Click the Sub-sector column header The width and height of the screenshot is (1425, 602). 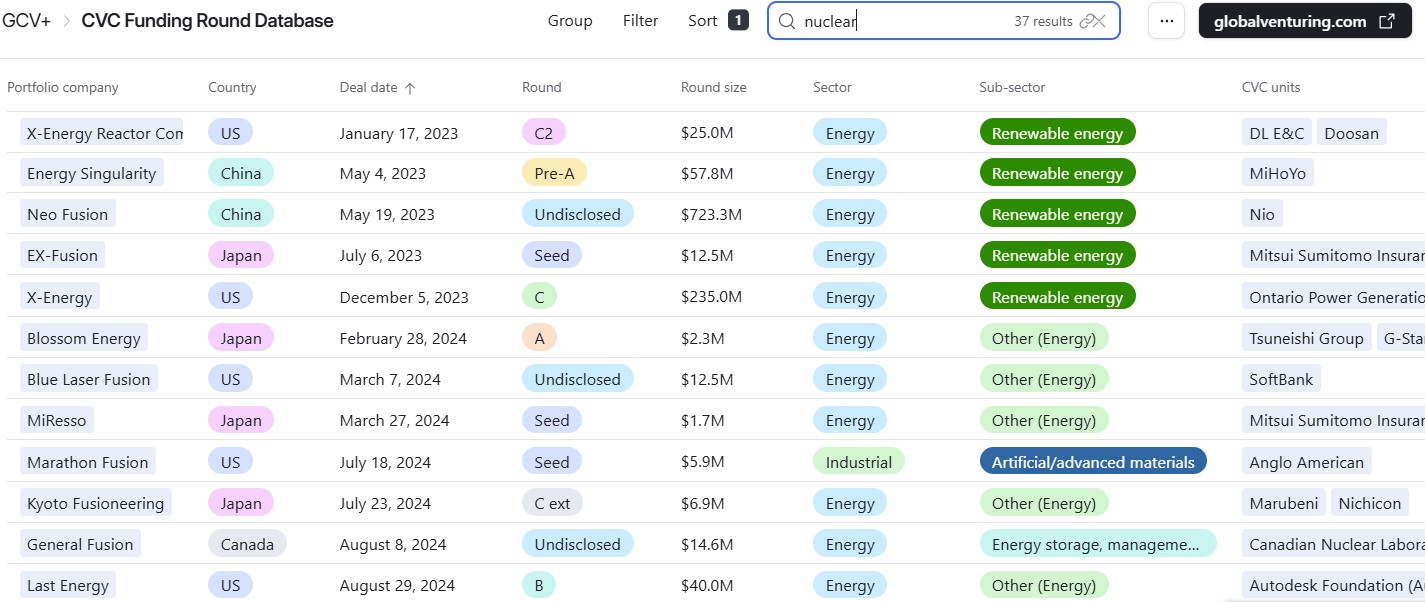1012,88
